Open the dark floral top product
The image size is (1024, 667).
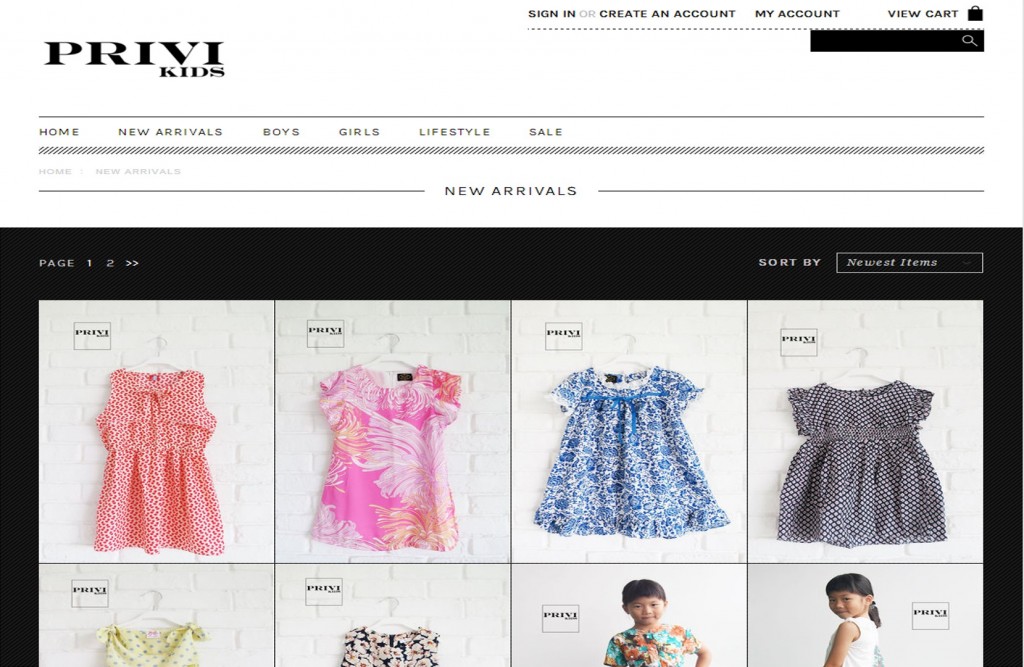pos(393,615)
